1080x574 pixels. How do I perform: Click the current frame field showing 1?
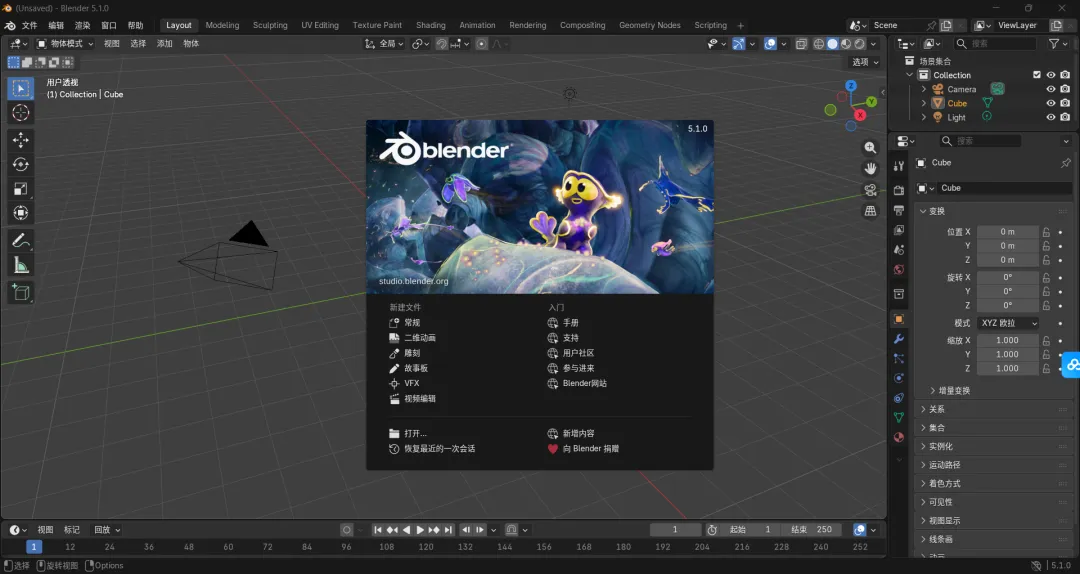pos(675,530)
